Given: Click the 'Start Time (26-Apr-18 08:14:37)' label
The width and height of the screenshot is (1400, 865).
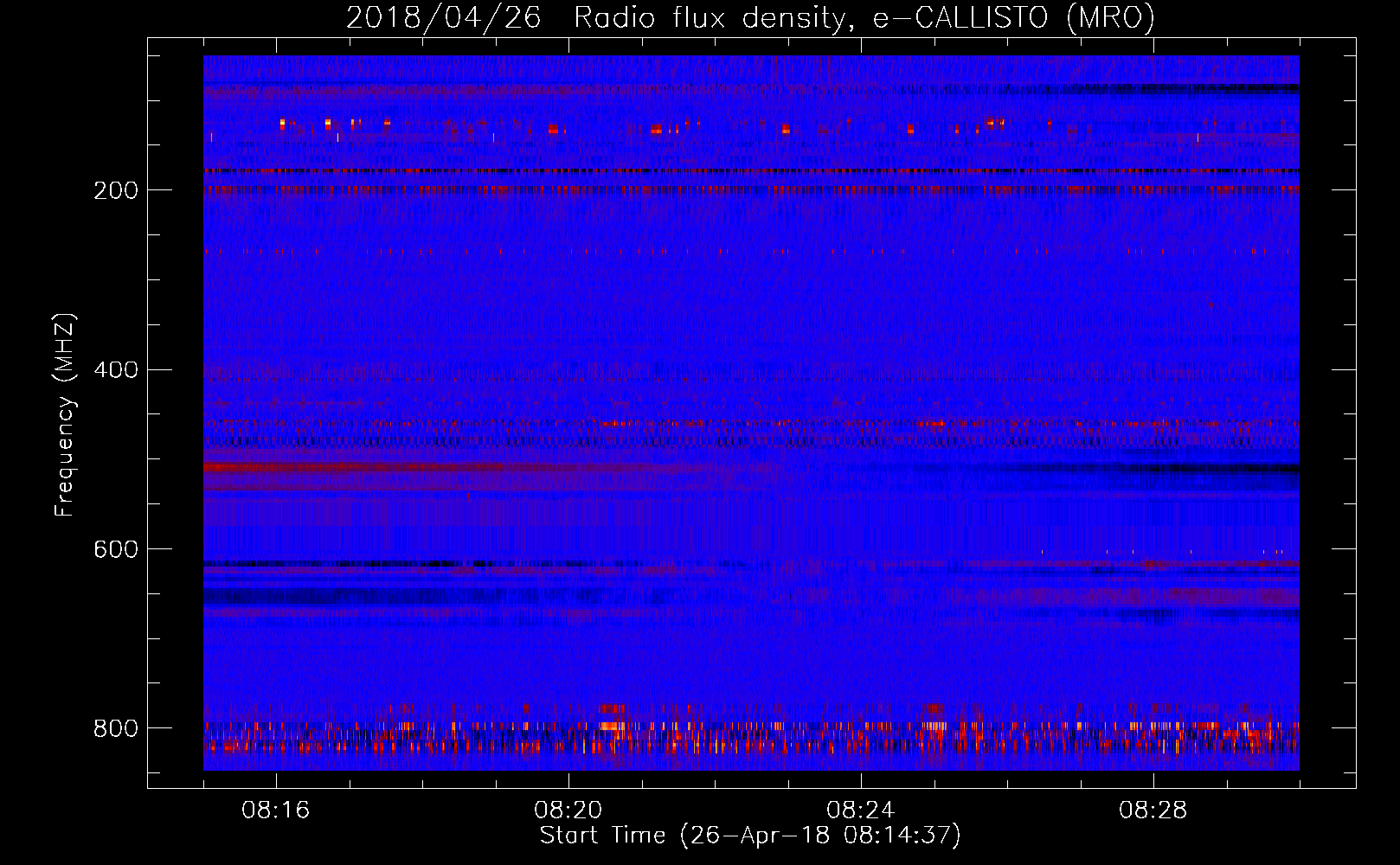Looking at the screenshot, I should click(750, 836).
